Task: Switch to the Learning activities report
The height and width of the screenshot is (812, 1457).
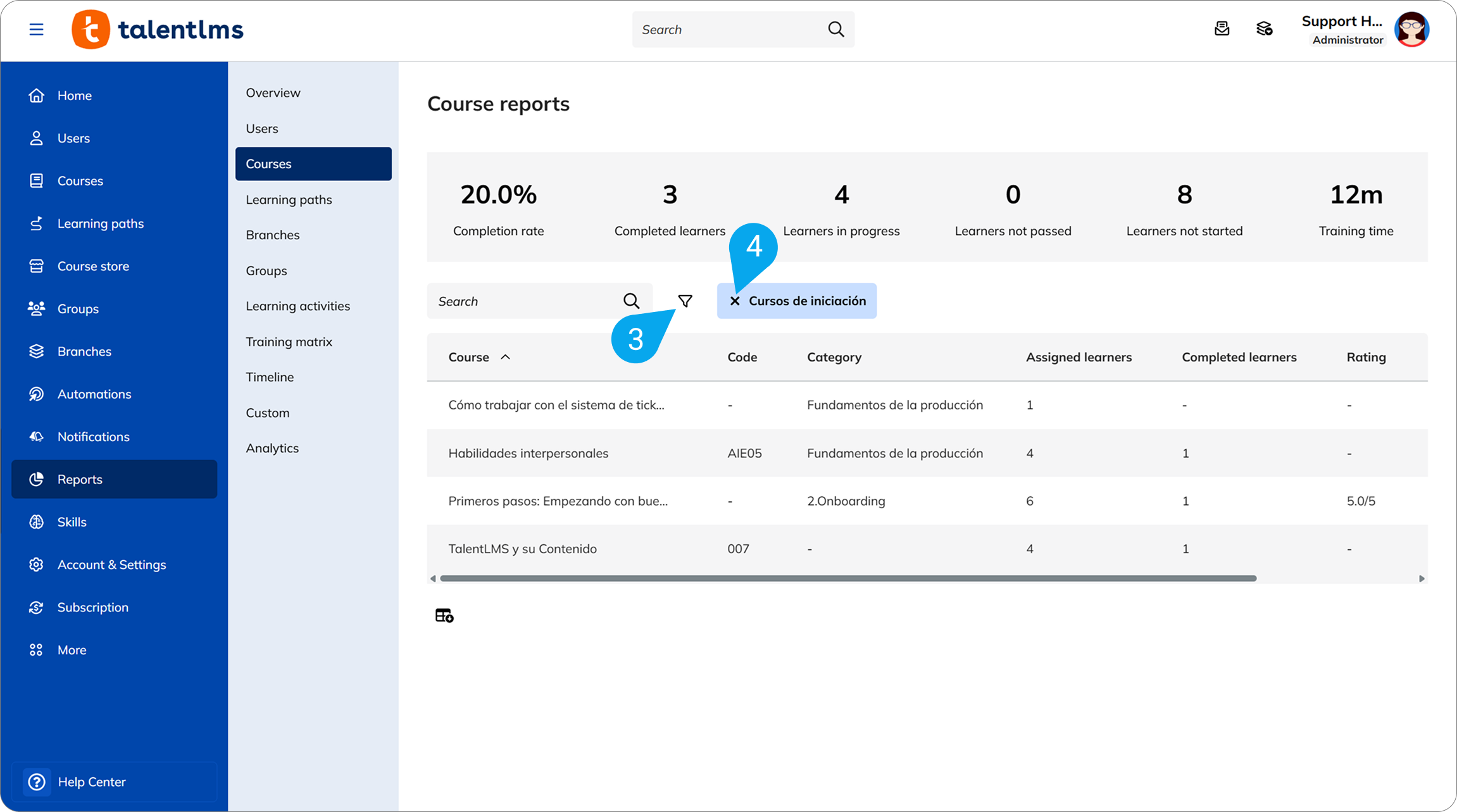Action: tap(297, 306)
